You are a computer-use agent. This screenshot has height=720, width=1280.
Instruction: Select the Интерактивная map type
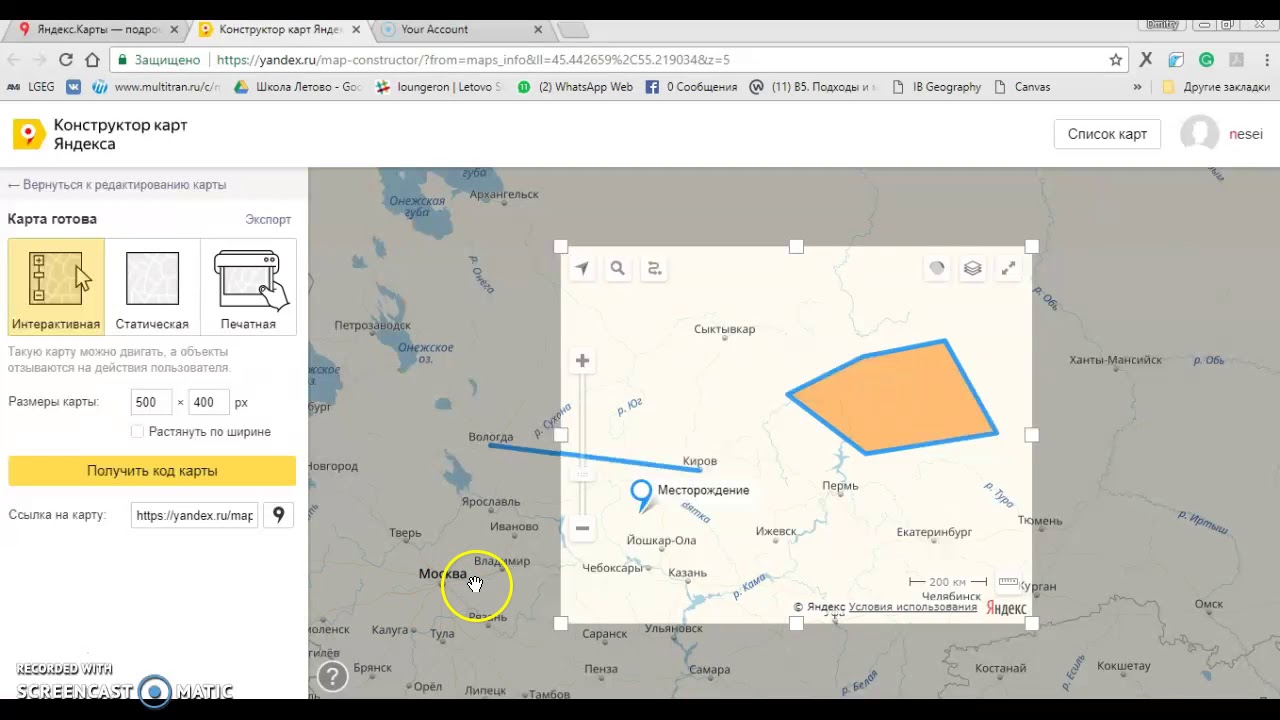tap(56, 285)
